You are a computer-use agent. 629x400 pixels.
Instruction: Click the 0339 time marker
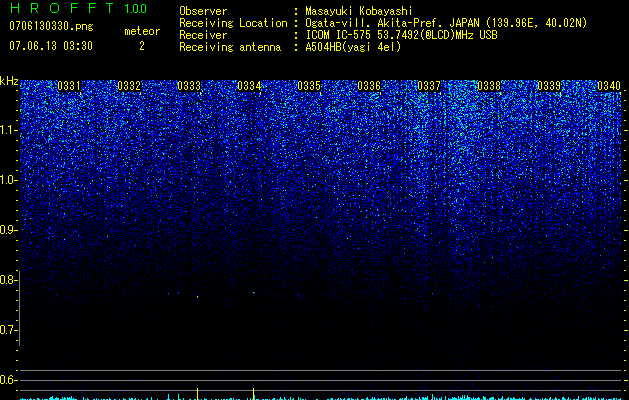pyautogui.click(x=549, y=86)
